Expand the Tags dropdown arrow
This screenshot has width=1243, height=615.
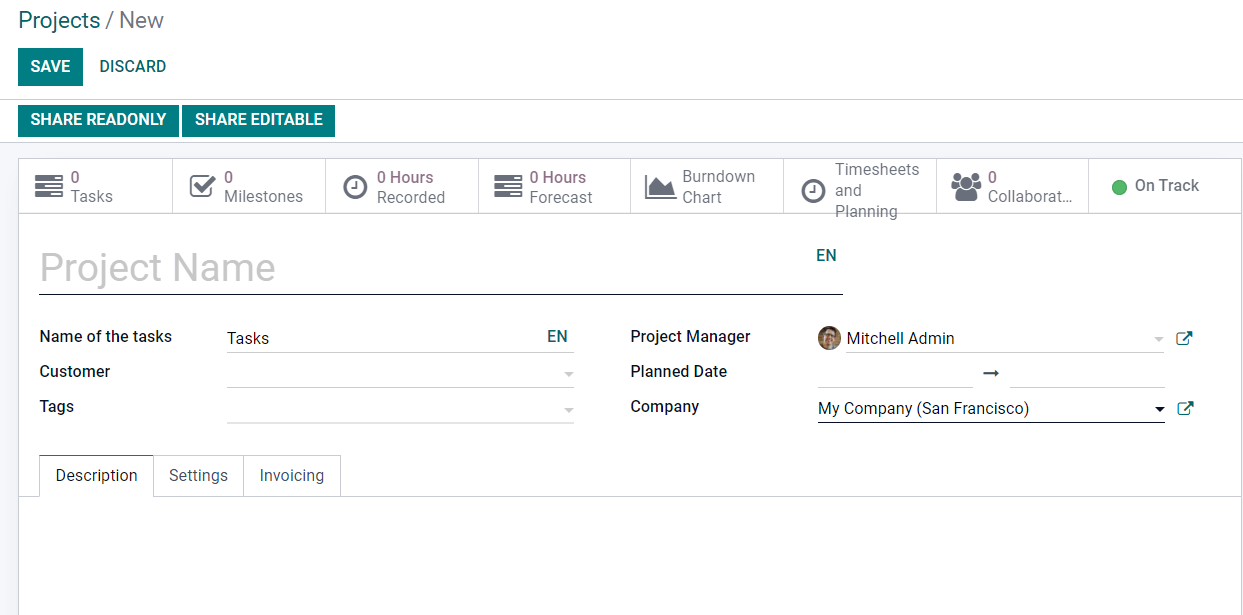click(568, 410)
